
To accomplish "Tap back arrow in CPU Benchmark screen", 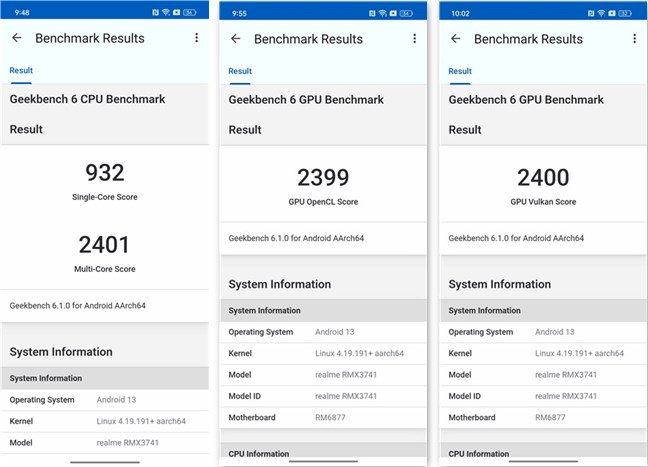I will pyautogui.click(x=17, y=38).
